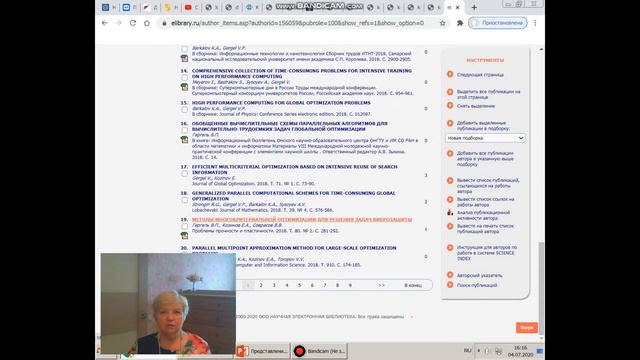Open citation count 2 for publication 18
Viewport: 640px width, 360px height.
point(426,202)
